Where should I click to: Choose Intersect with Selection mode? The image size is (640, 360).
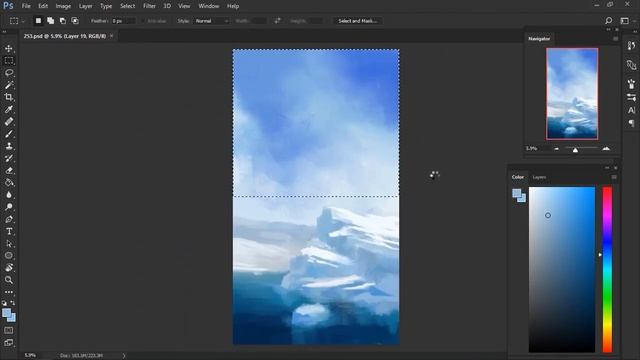75,21
